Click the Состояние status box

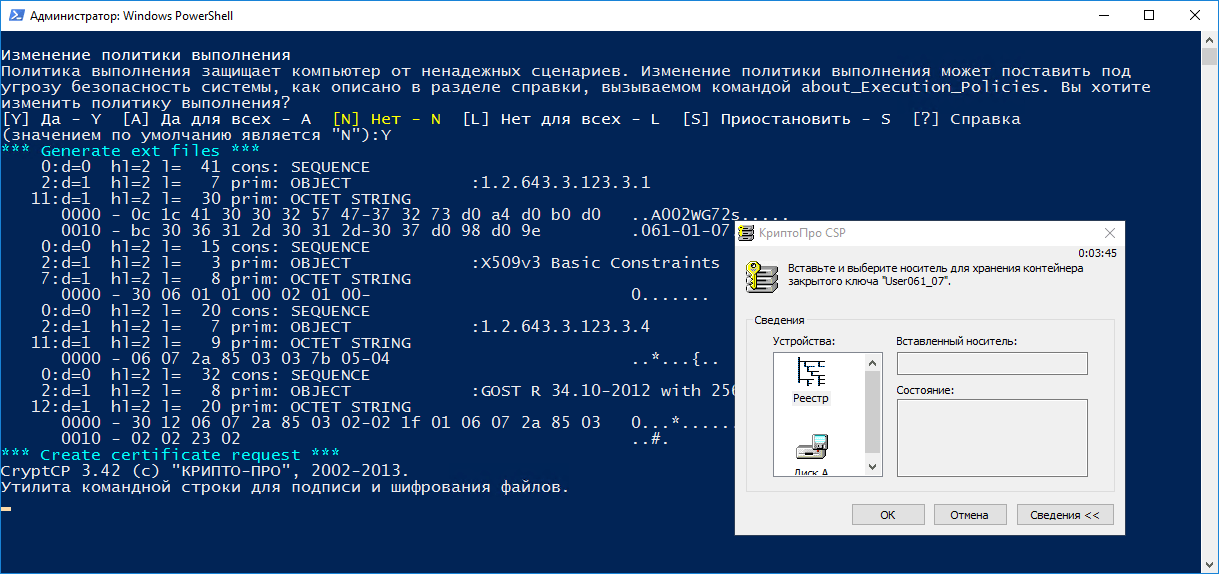coord(992,437)
